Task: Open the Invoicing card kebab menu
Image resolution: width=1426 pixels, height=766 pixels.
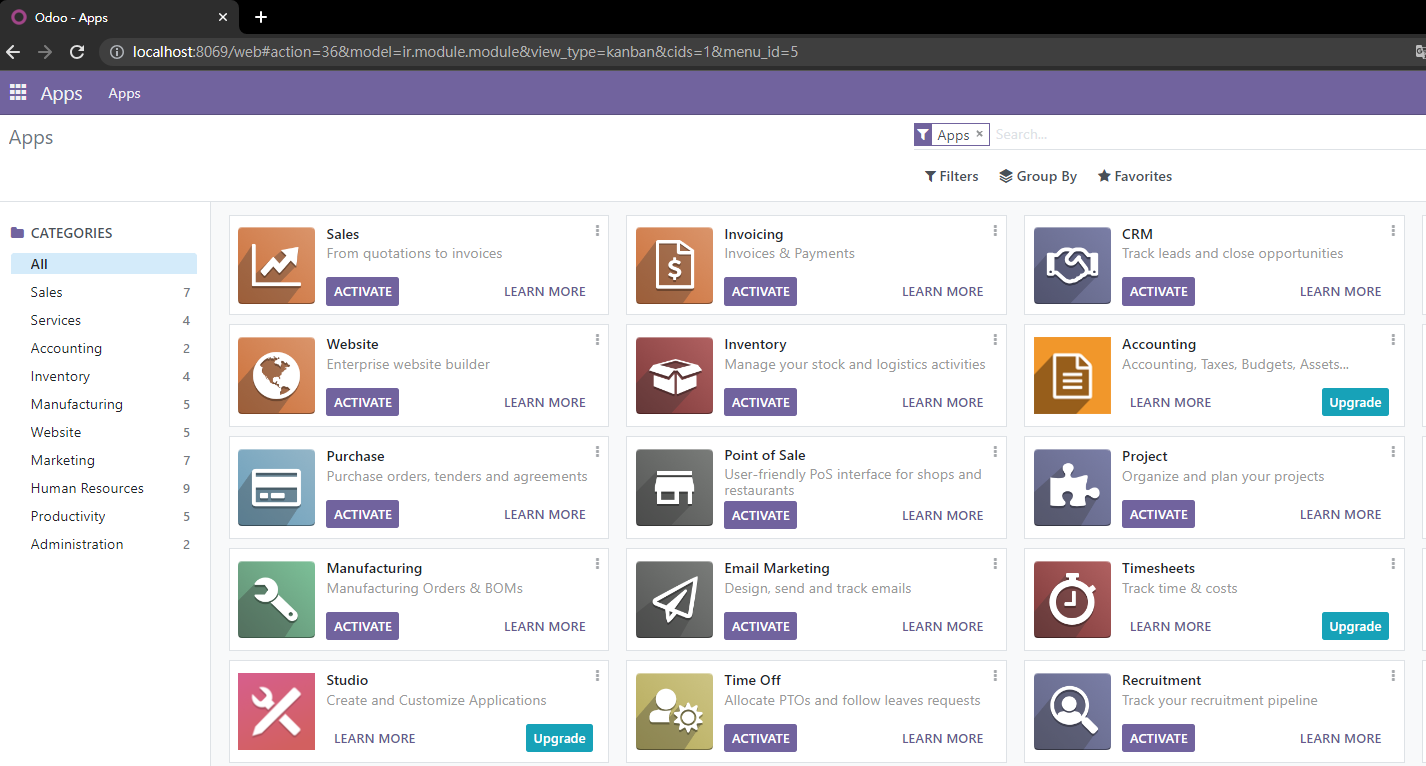Action: [x=995, y=231]
